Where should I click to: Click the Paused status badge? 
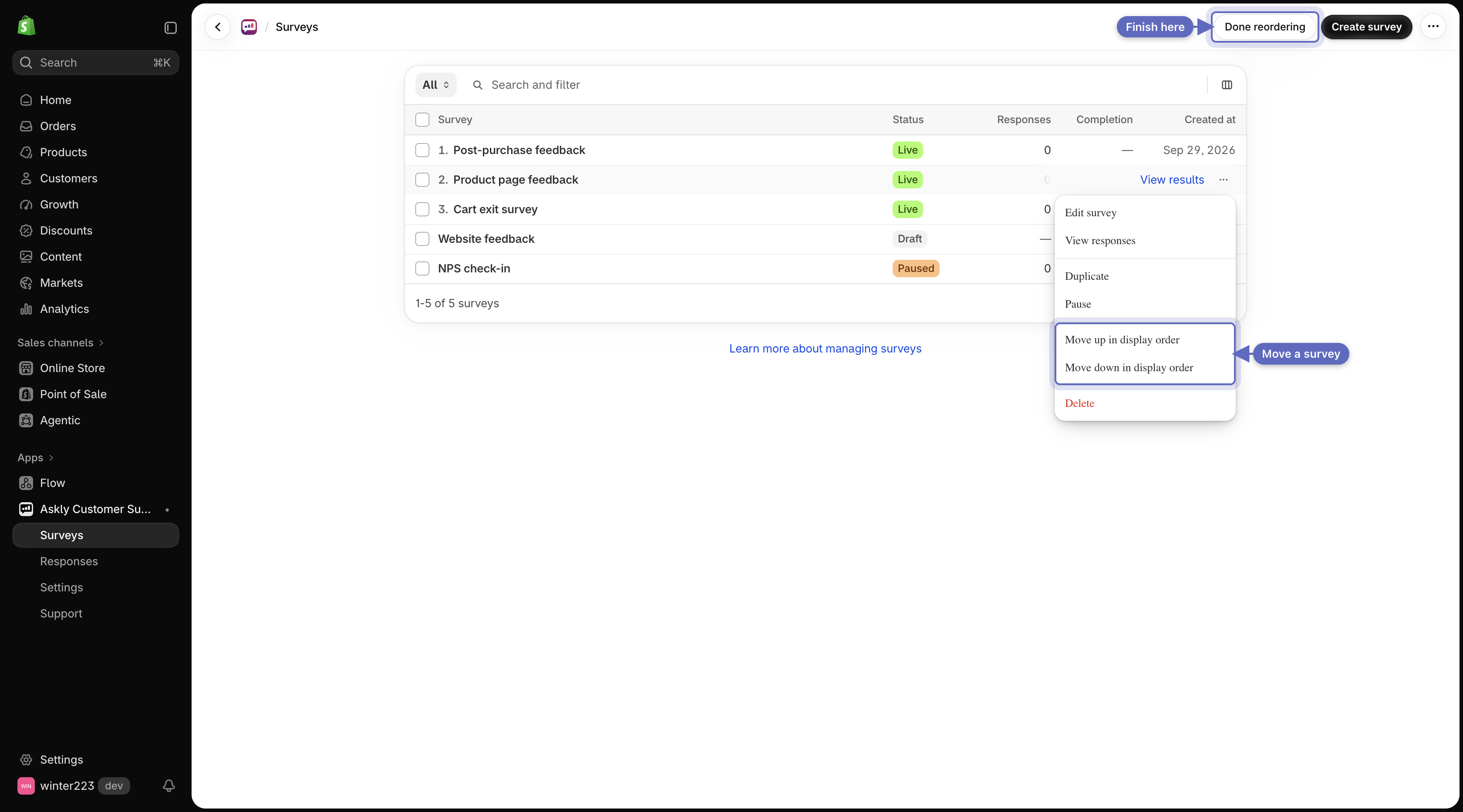click(916, 268)
